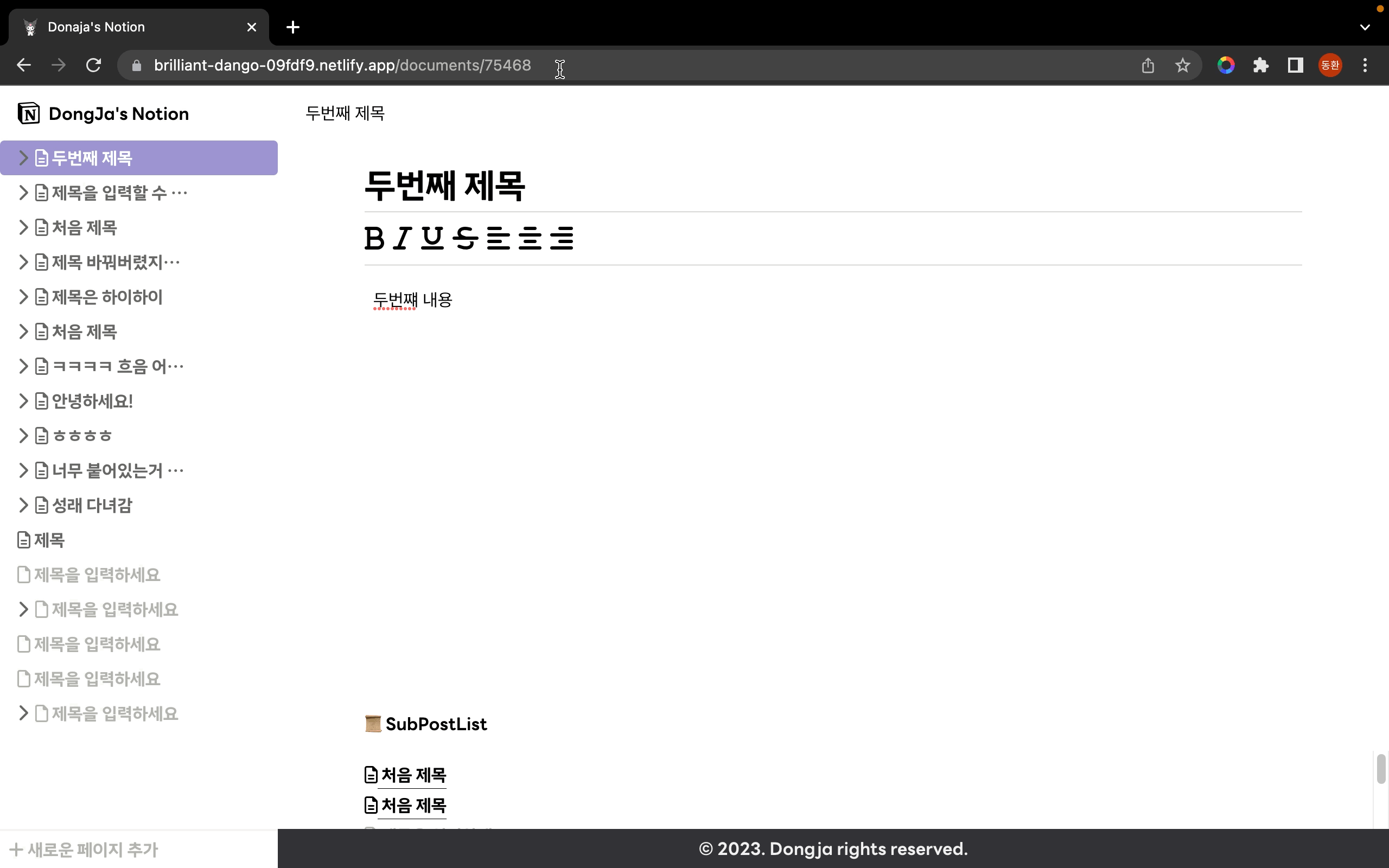Bookmark this page with the star icon

(1182, 66)
